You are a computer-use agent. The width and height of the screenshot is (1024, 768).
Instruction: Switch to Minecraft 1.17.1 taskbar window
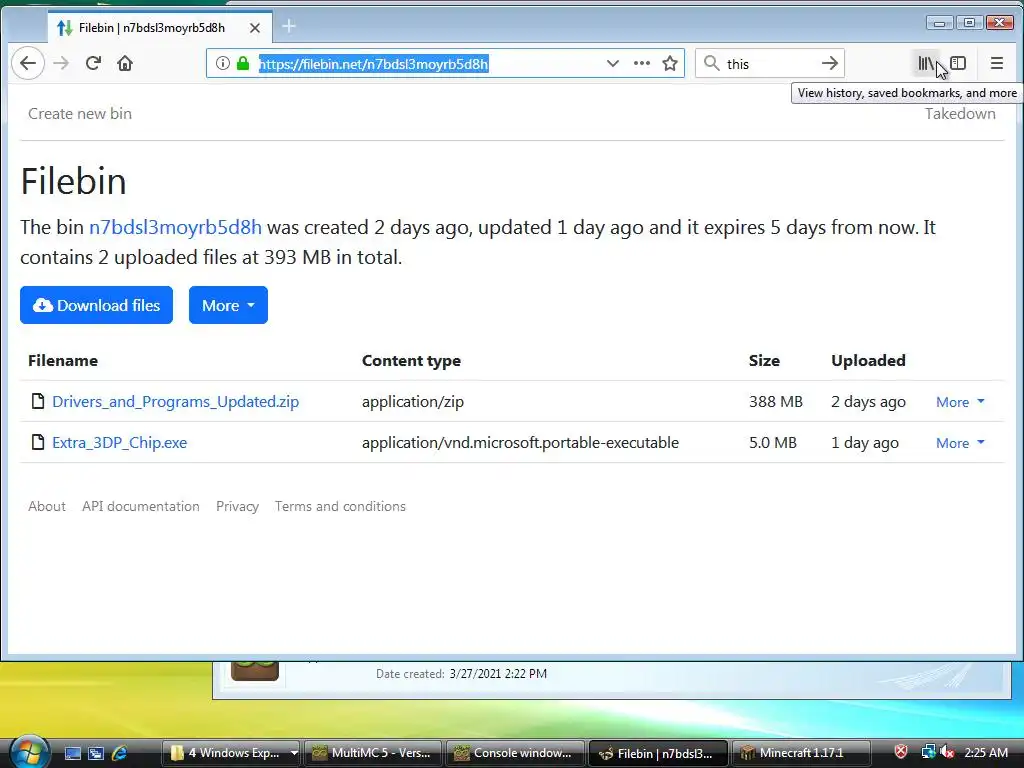(x=801, y=753)
